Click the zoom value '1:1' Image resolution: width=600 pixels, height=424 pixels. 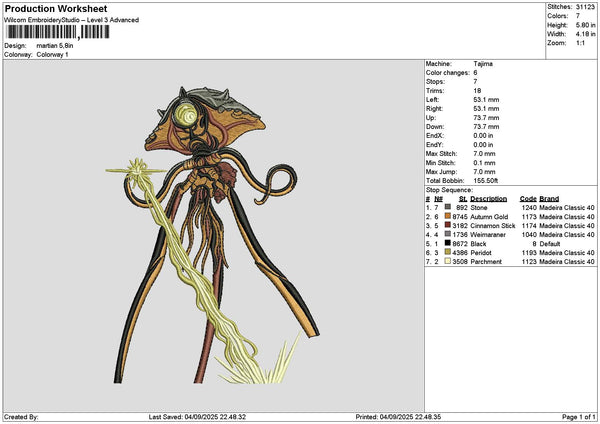pos(580,43)
